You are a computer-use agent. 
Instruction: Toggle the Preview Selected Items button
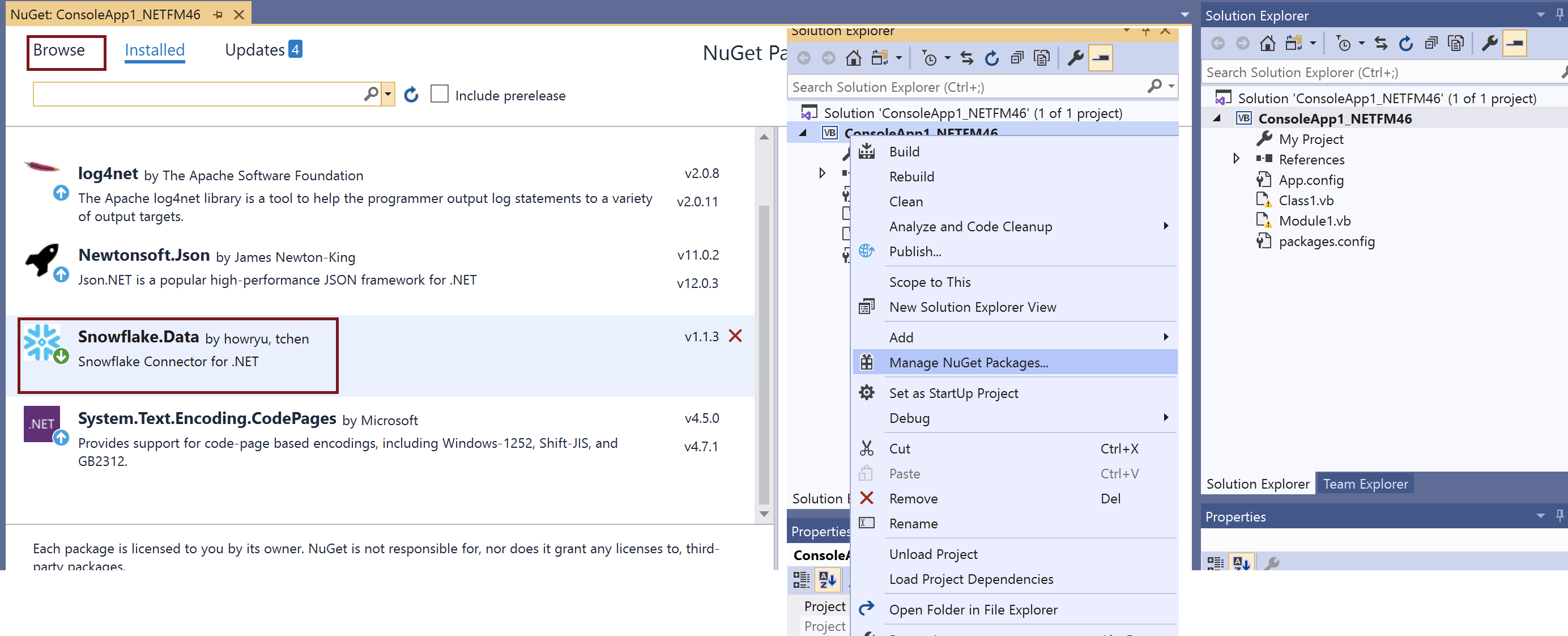[1516, 43]
